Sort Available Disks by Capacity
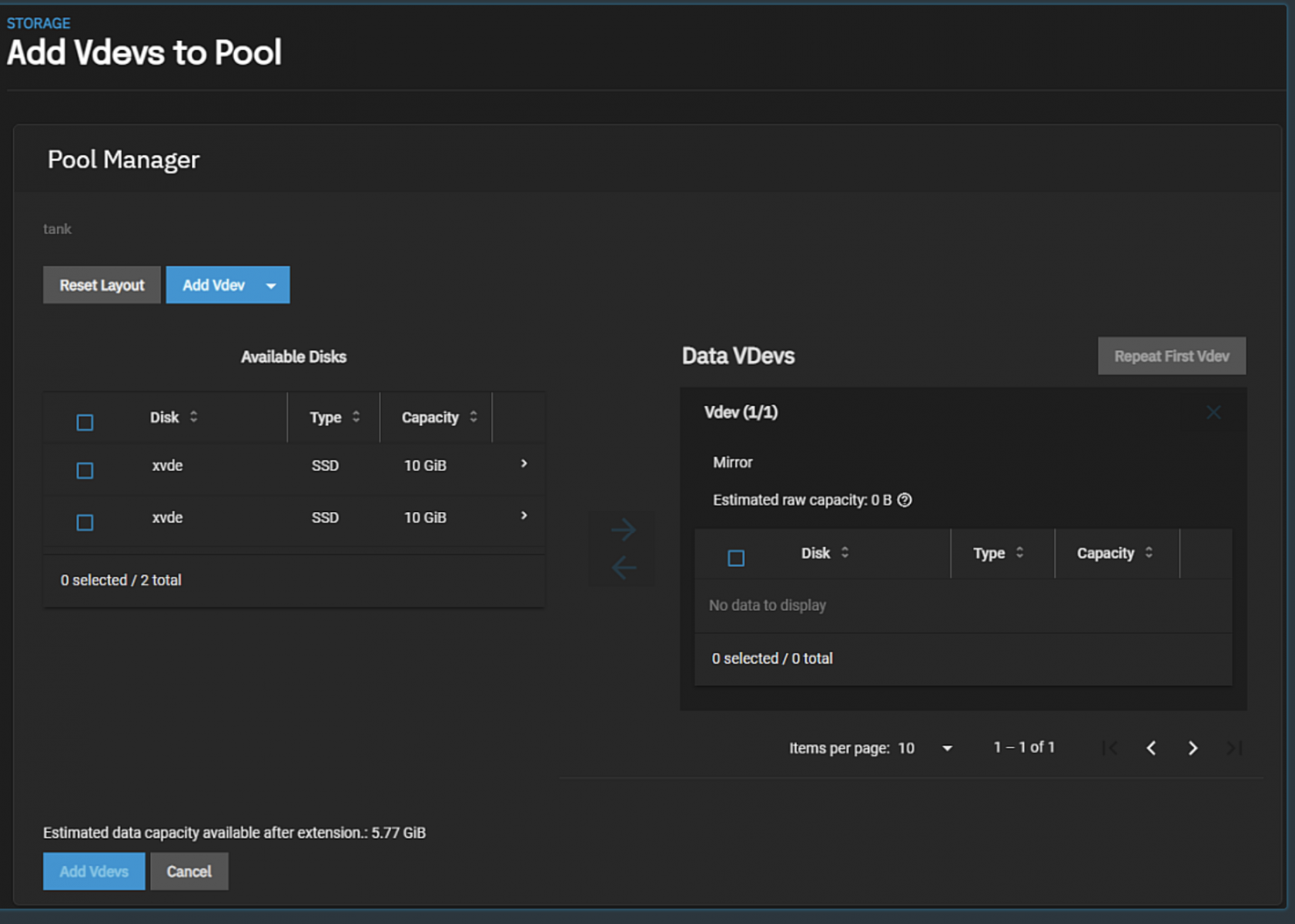 (439, 417)
